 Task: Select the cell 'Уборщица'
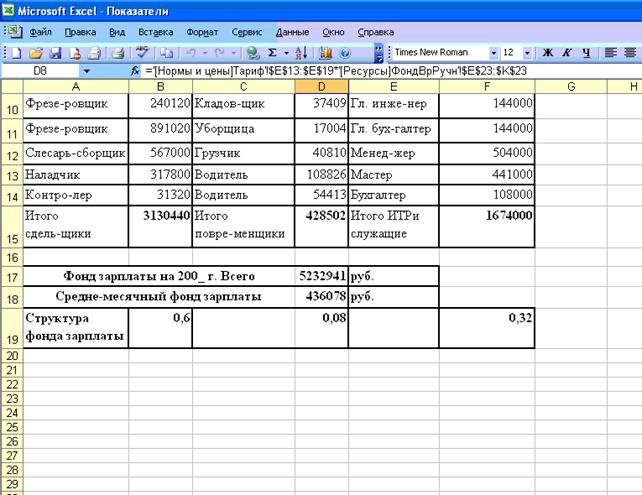pos(244,130)
